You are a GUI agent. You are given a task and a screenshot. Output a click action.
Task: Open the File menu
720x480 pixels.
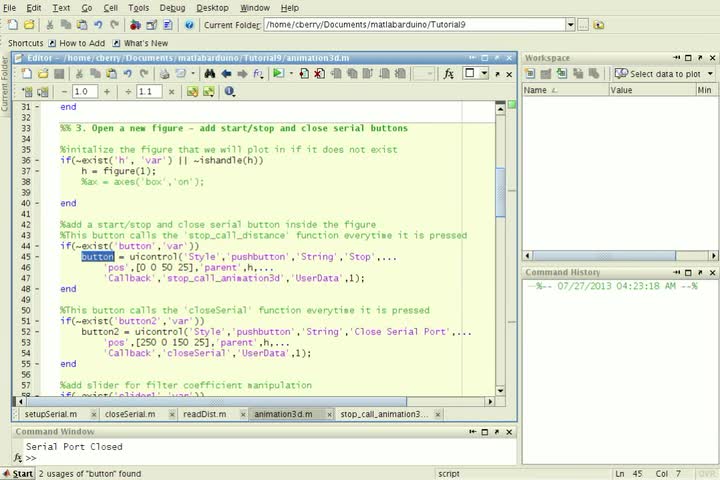[9, 8]
